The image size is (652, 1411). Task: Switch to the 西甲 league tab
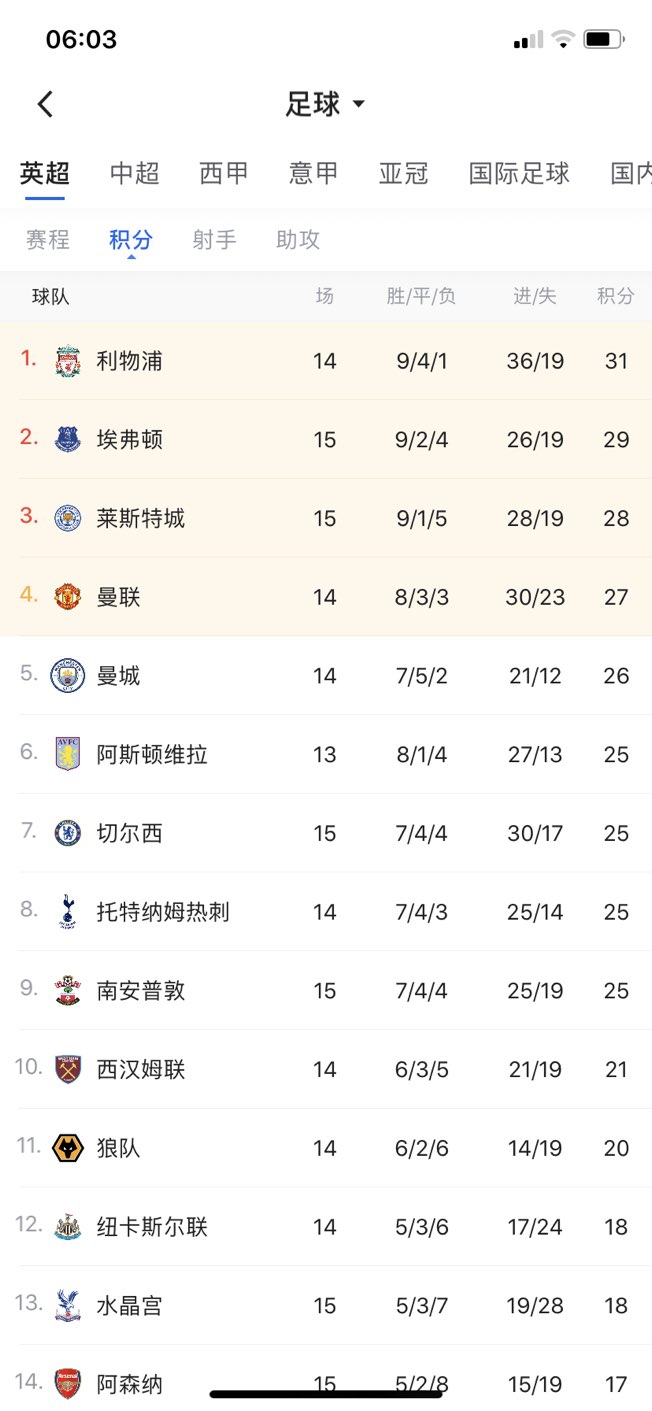[x=224, y=173]
